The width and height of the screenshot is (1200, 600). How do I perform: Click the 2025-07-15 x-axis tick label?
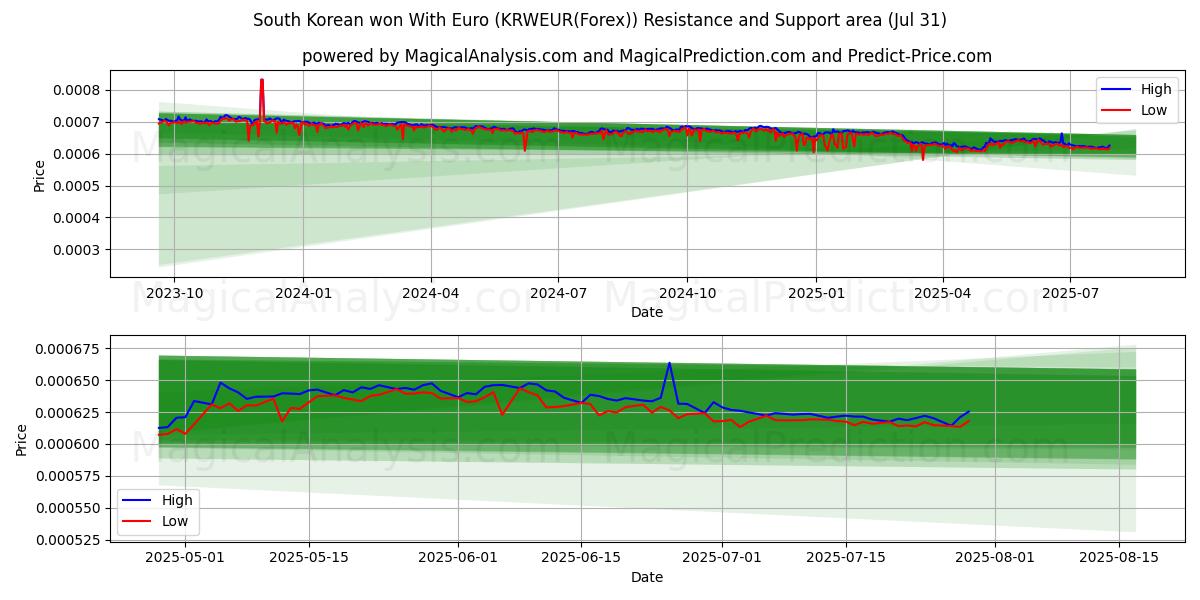tap(846, 558)
